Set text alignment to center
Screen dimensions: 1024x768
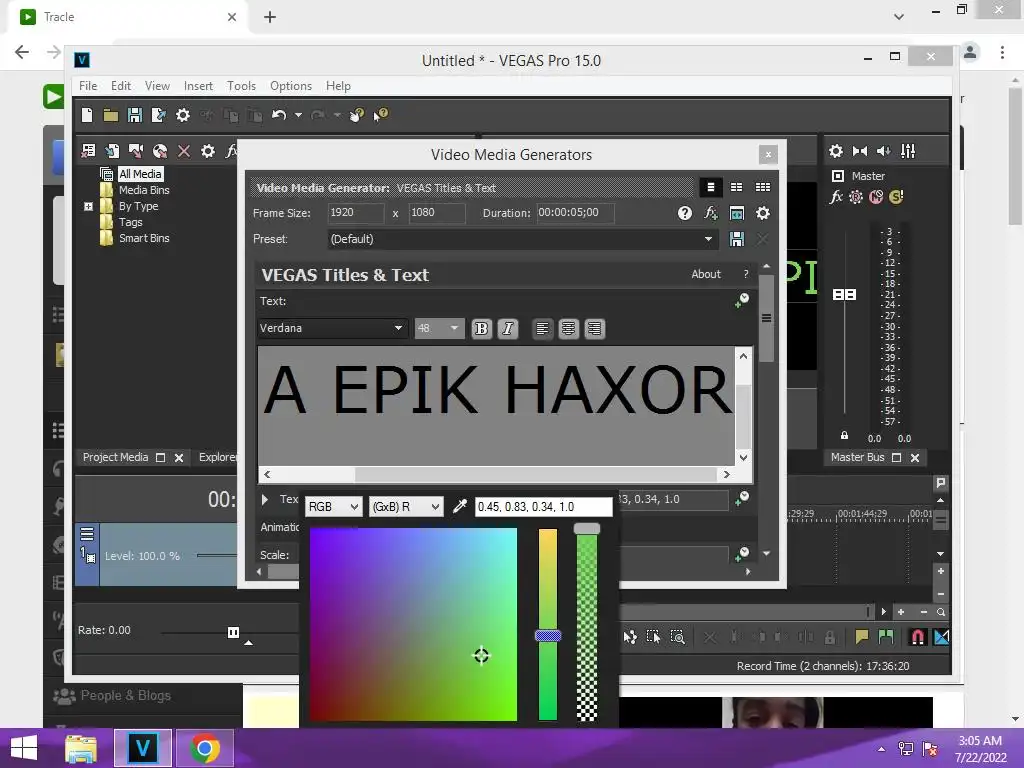coord(568,328)
